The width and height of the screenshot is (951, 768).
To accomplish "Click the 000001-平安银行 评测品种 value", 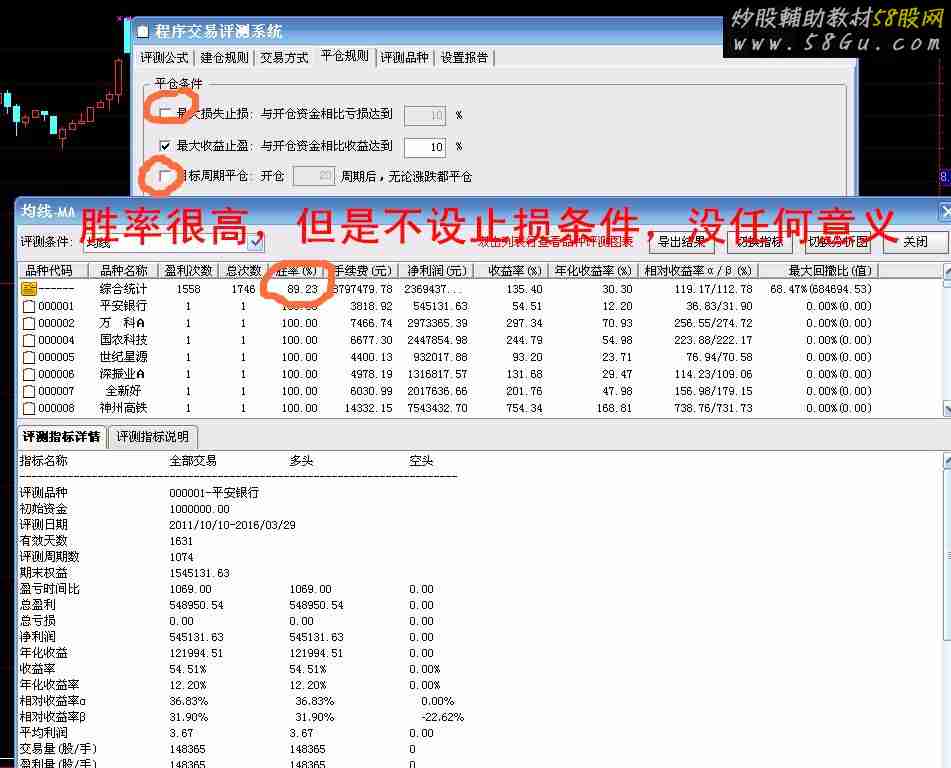I will click(x=214, y=493).
